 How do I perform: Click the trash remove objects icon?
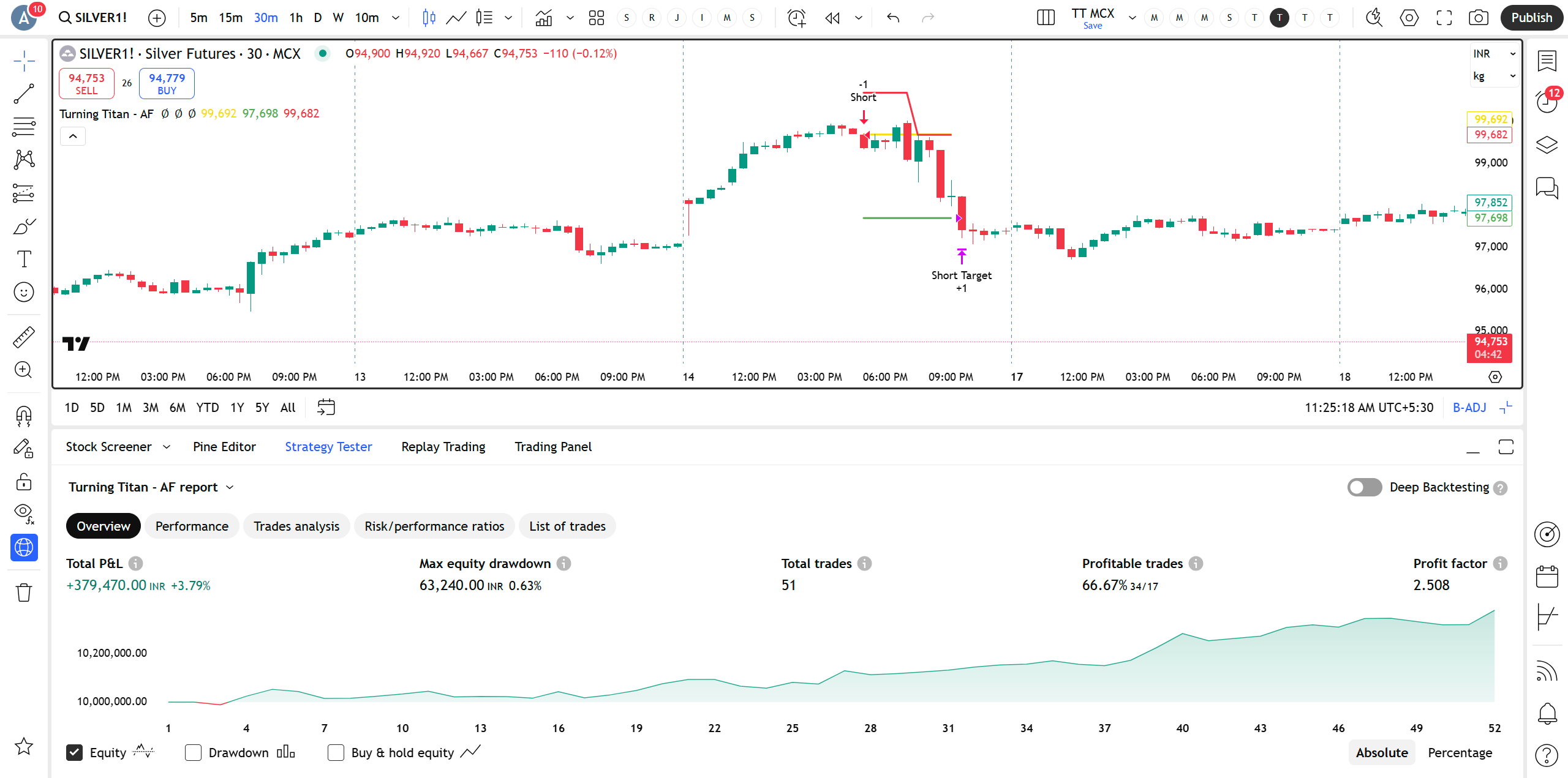point(24,593)
